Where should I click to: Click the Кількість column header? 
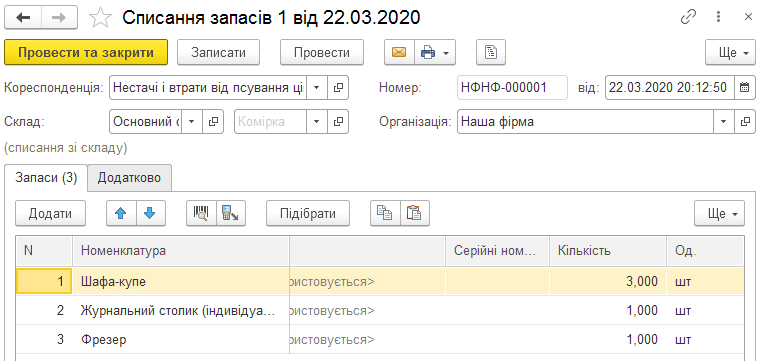608,251
